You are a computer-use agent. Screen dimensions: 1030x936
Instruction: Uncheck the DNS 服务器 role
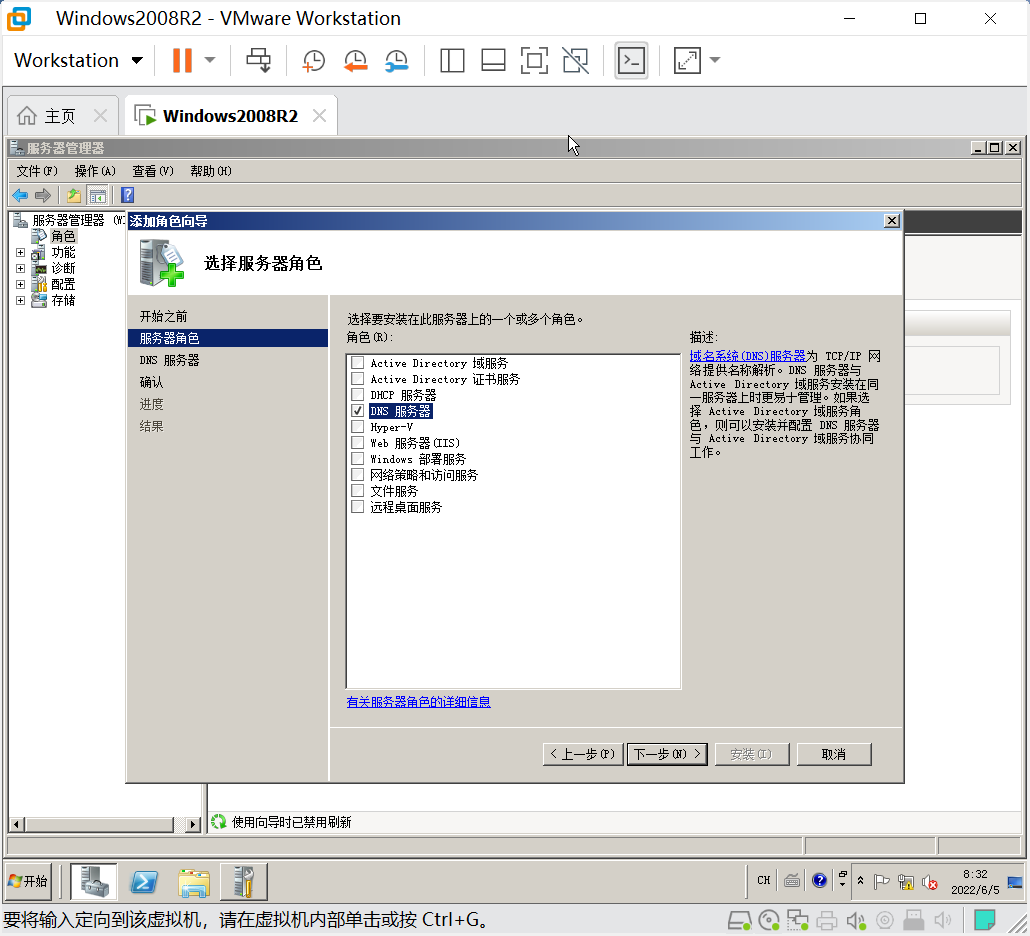(357, 411)
